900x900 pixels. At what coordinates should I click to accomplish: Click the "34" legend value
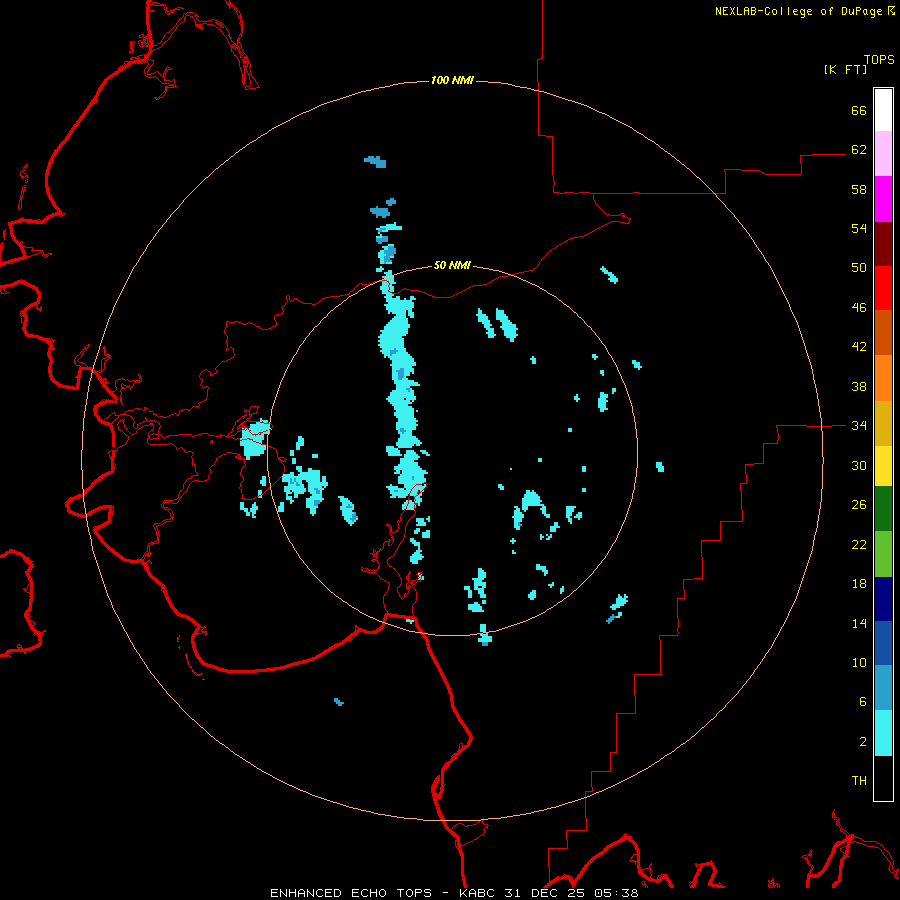pos(859,426)
